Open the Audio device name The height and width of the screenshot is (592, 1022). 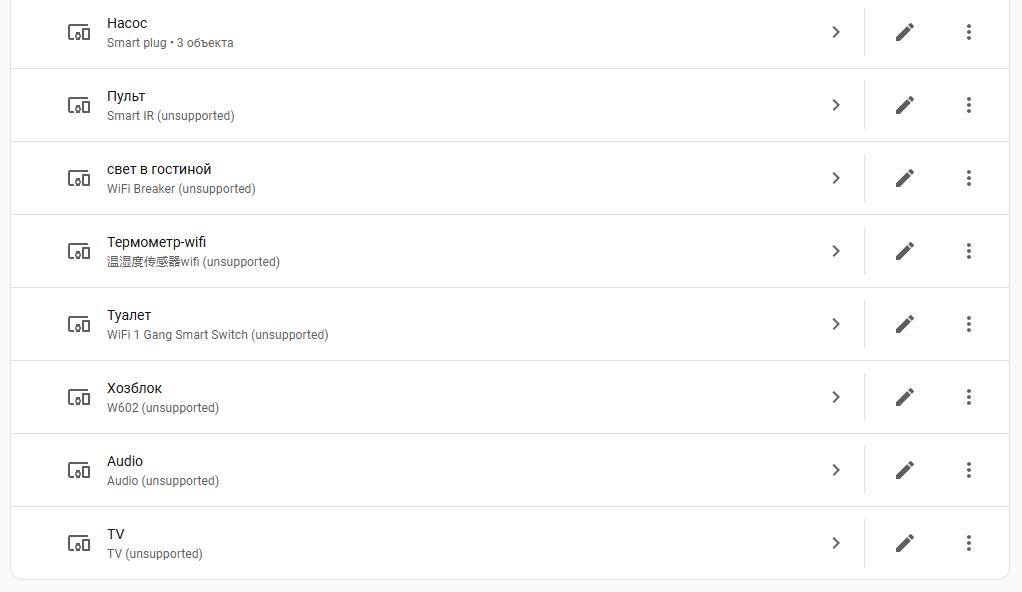[x=125, y=461]
